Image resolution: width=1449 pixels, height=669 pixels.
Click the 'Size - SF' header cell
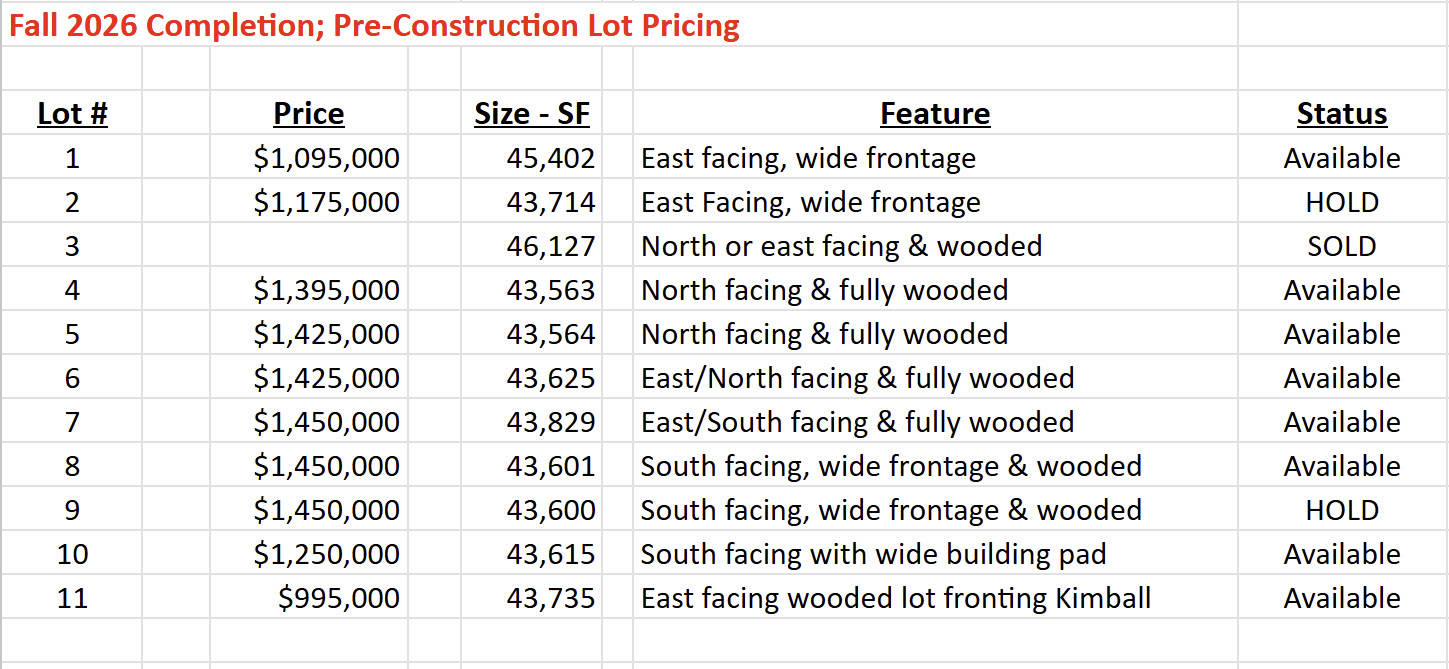(532, 114)
